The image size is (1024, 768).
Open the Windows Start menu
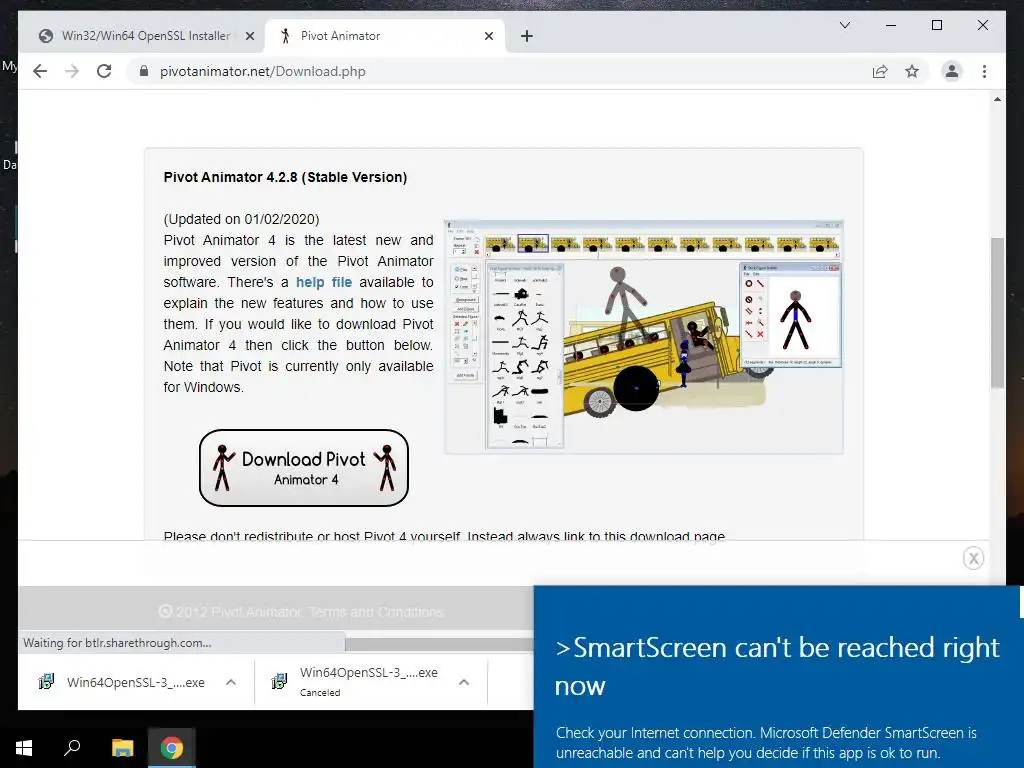[x=24, y=748]
